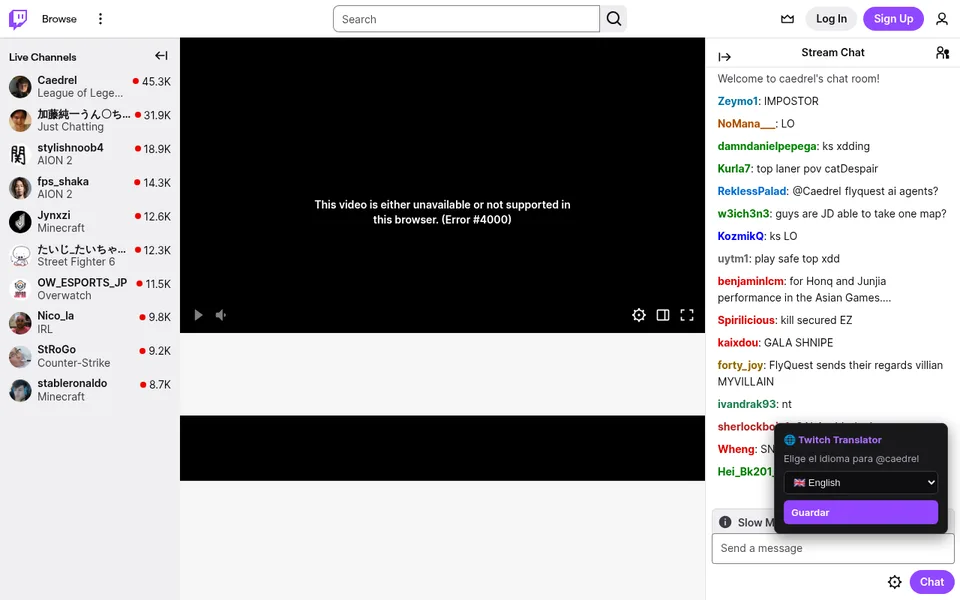Open stableronaldo channel avatar
Viewport: 960px width, 600px height.
coord(20,390)
